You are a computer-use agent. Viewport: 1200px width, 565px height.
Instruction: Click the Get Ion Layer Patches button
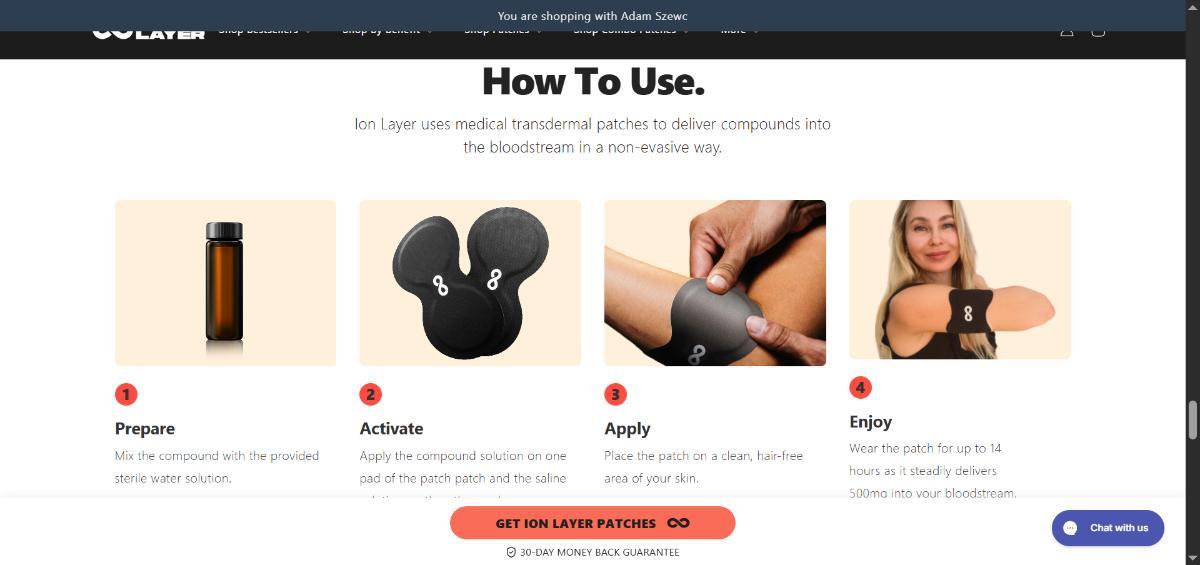(592, 523)
